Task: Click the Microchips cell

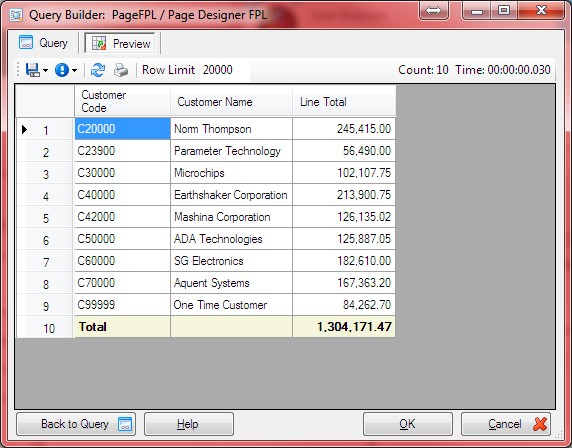Action: [231, 173]
